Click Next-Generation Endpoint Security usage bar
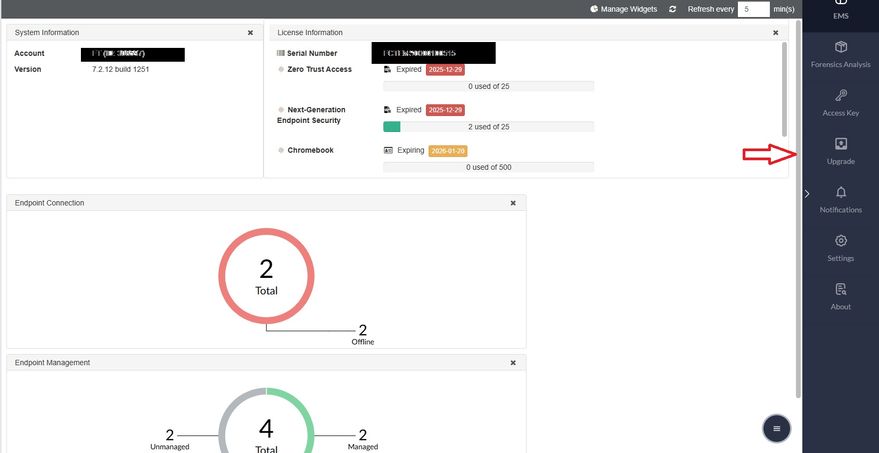879x453 pixels. pyautogui.click(x=488, y=127)
